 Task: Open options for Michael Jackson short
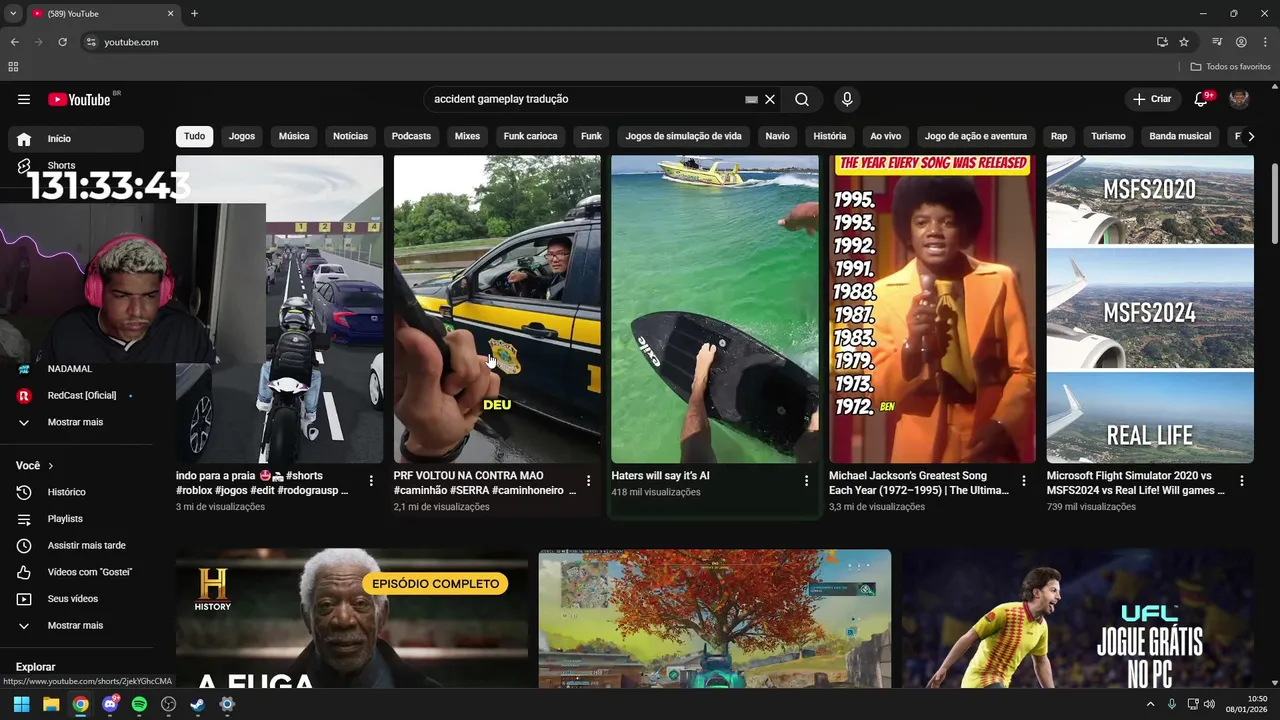click(1024, 481)
